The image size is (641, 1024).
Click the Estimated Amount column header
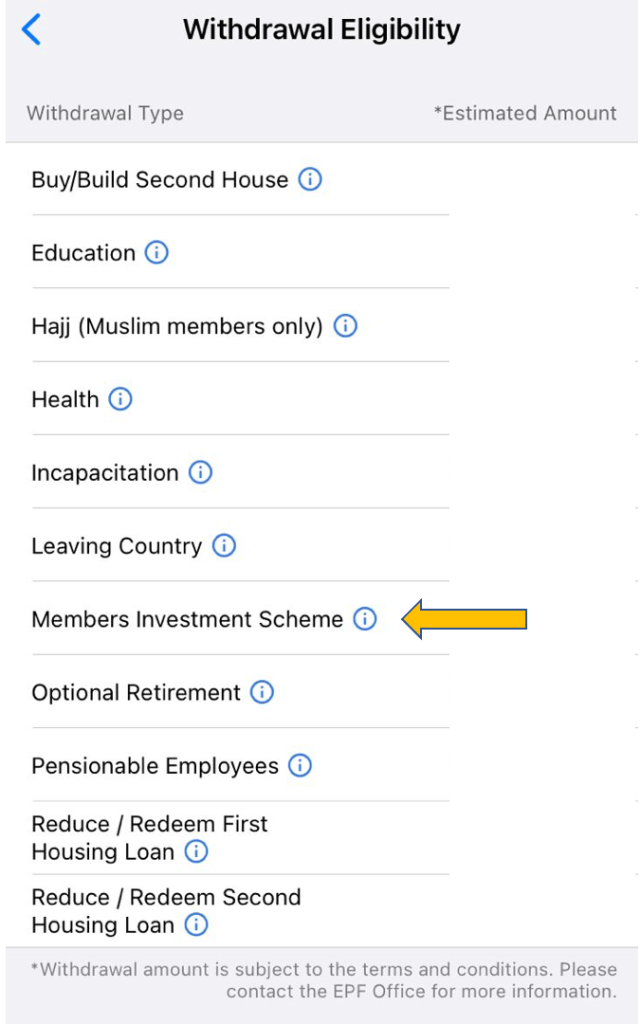(x=525, y=113)
